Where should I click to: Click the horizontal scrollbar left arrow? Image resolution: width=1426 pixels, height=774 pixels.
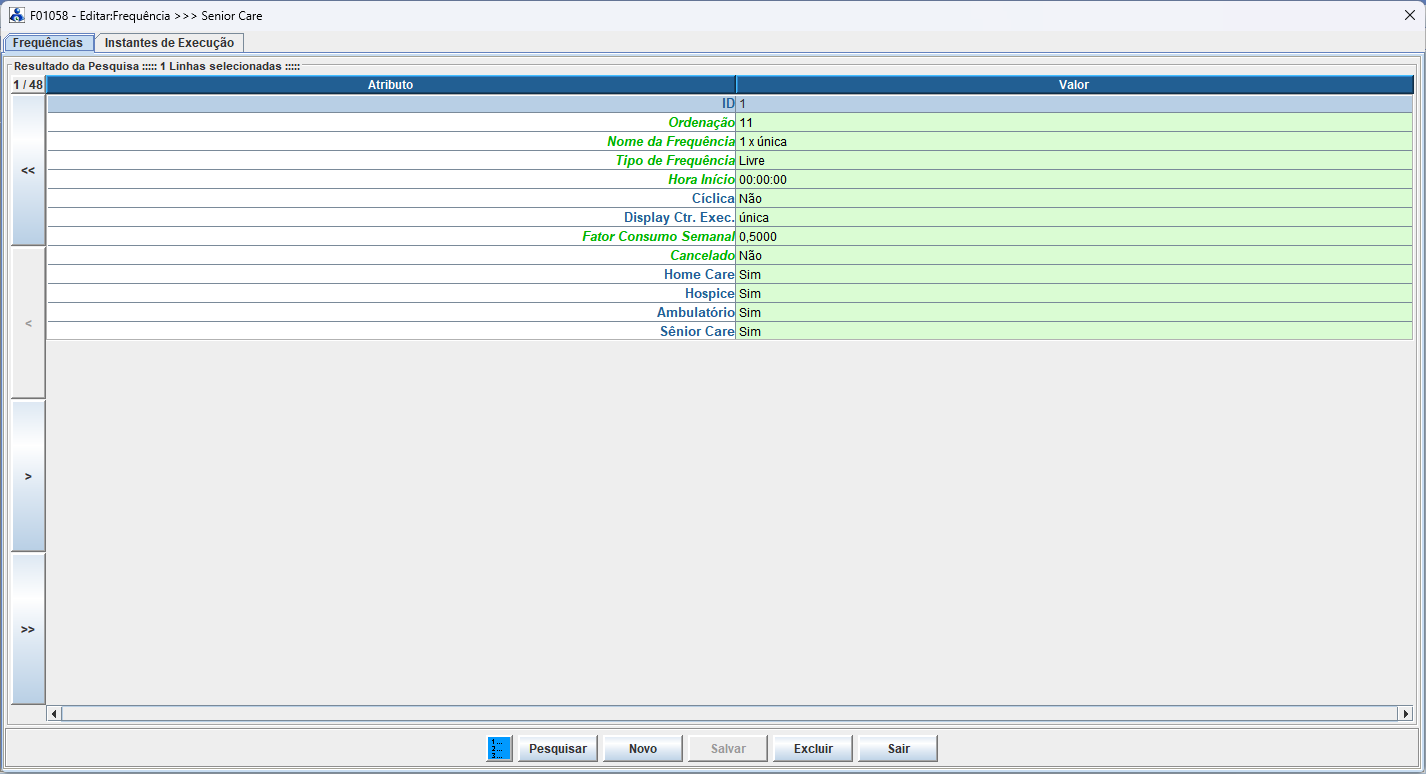click(x=54, y=714)
